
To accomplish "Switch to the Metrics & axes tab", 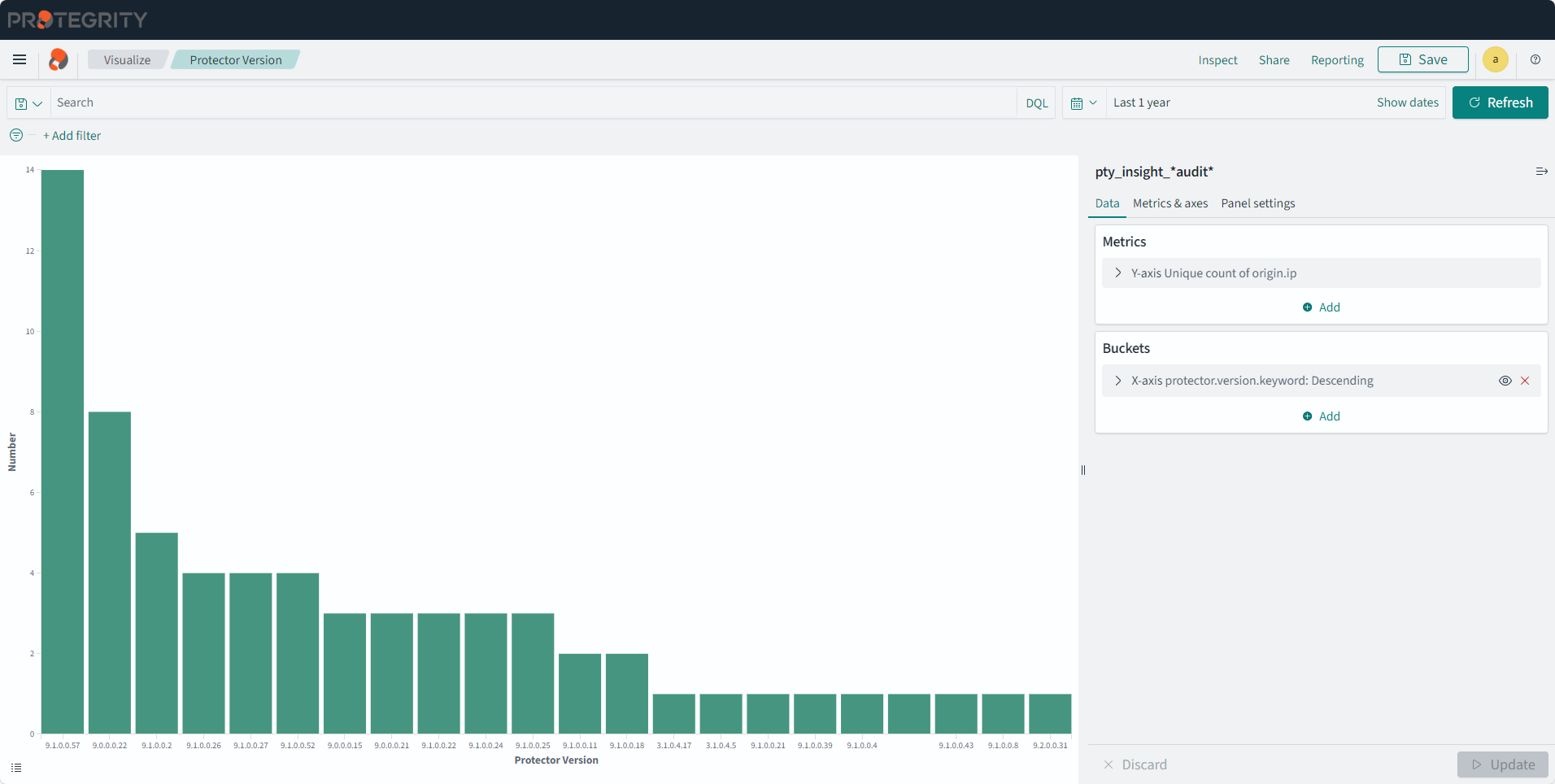I will click(1170, 203).
